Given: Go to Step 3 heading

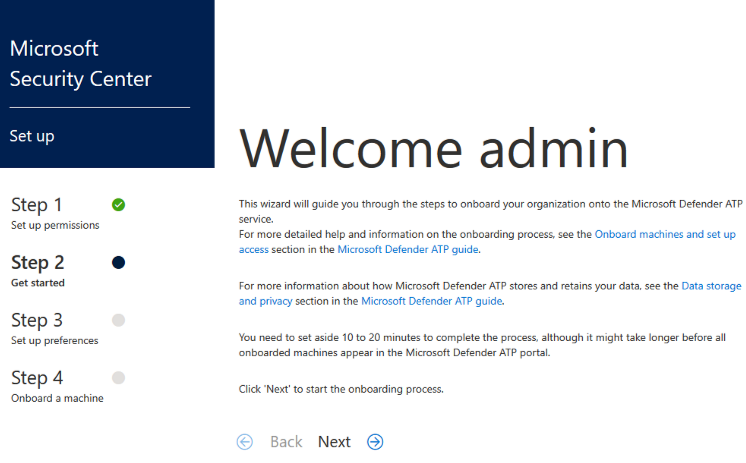Looking at the screenshot, I should [37, 320].
